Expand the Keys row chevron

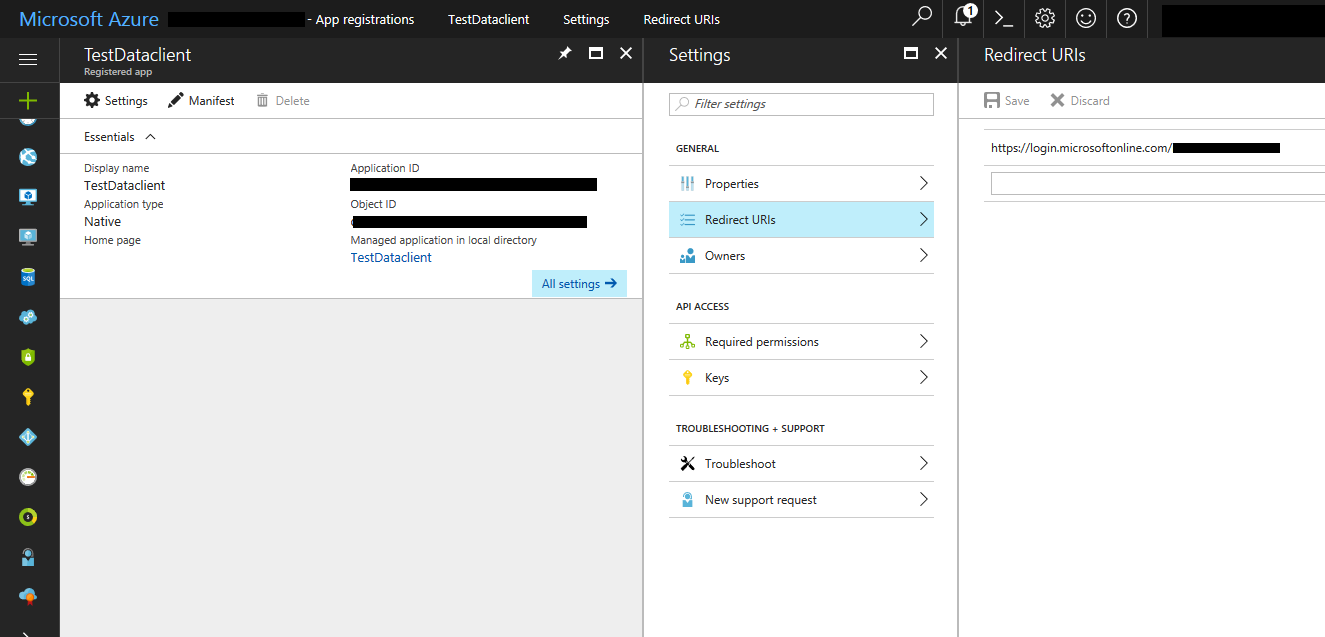click(923, 377)
